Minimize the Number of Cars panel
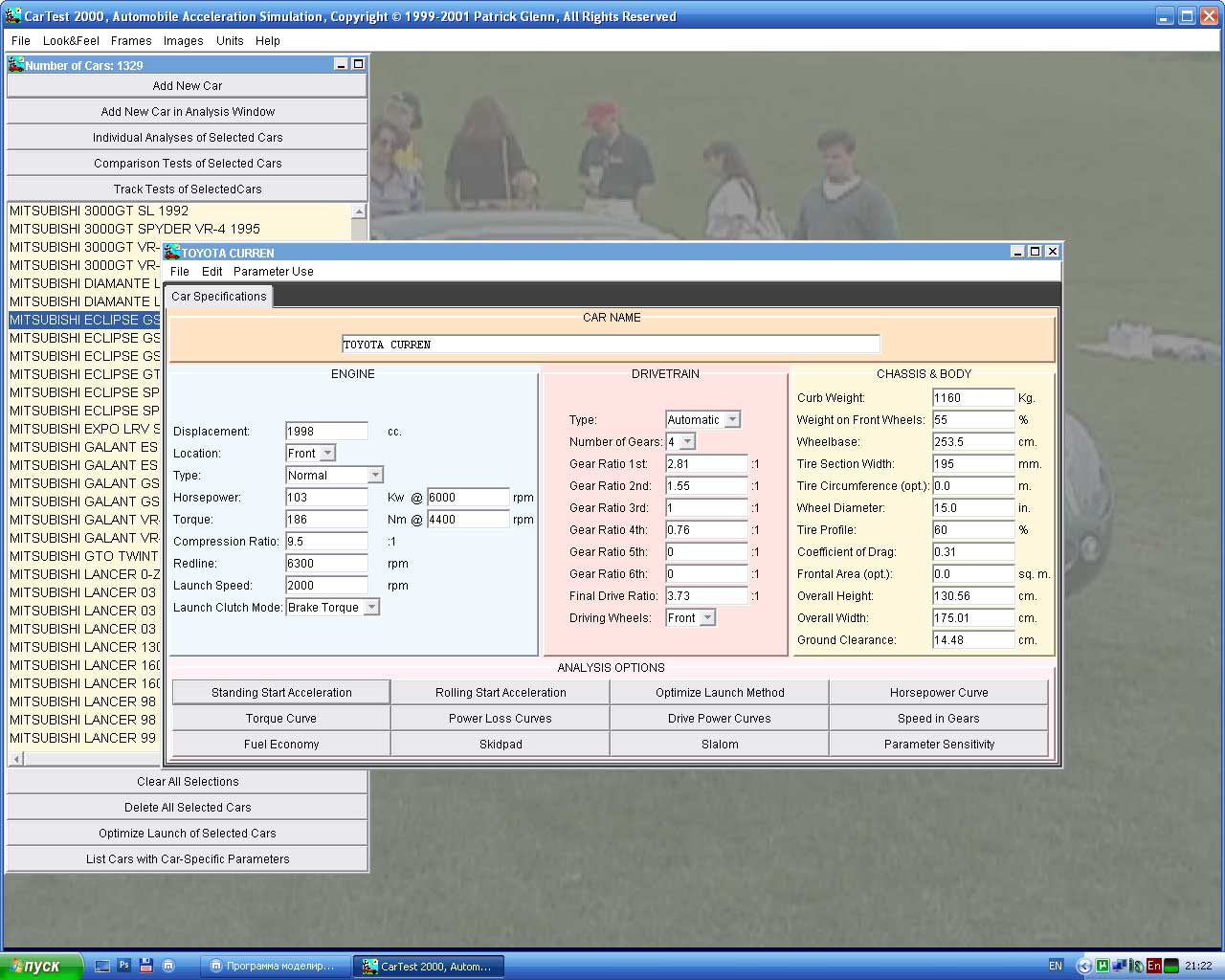The image size is (1225, 980). click(341, 64)
